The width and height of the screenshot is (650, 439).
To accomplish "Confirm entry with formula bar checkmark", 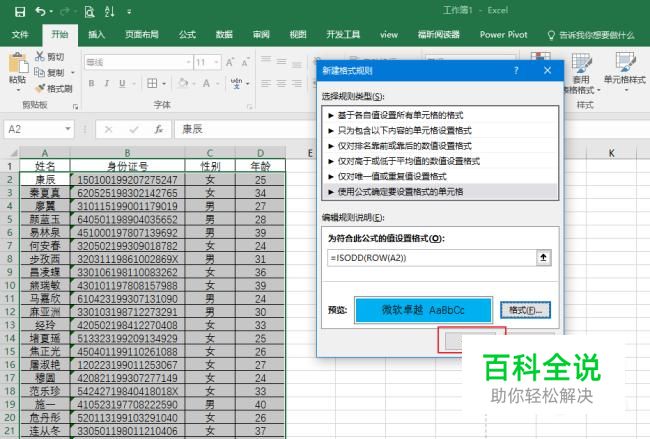I will point(133,130).
